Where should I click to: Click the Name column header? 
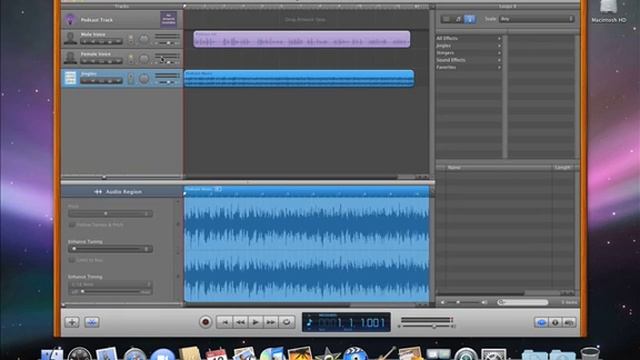(x=498, y=167)
